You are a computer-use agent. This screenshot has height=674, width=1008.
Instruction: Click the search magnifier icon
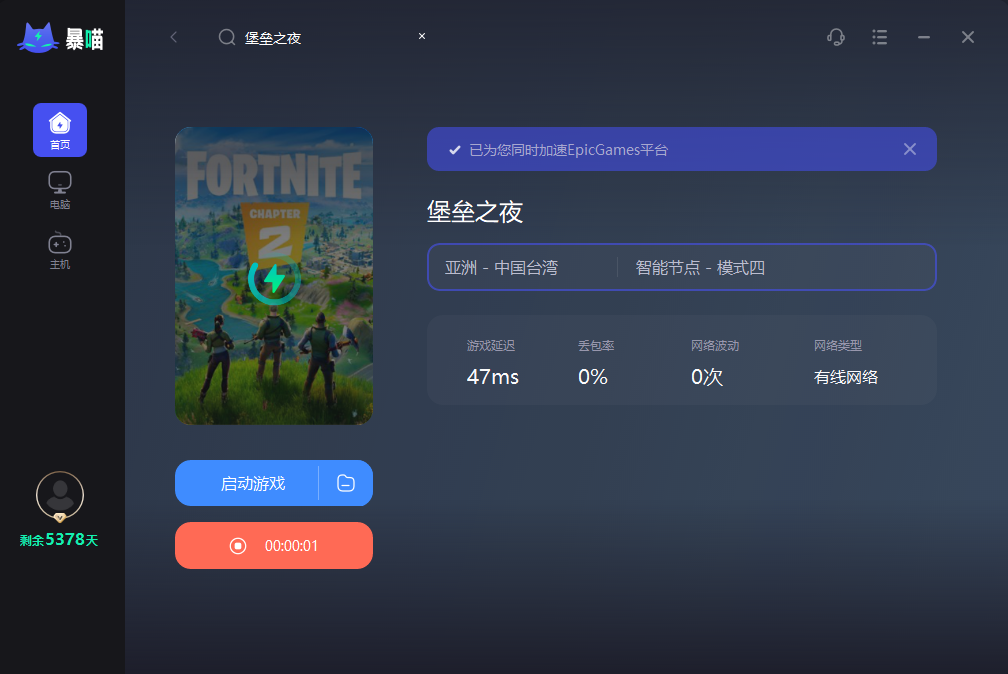226,37
